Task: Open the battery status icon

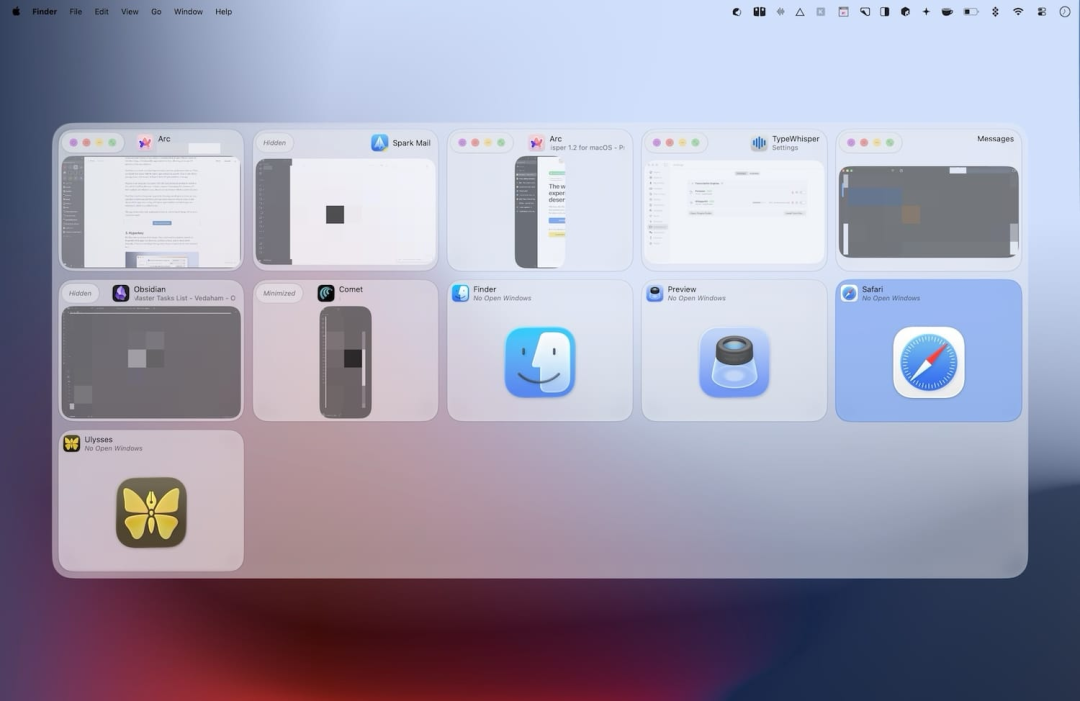Action: 970,12
